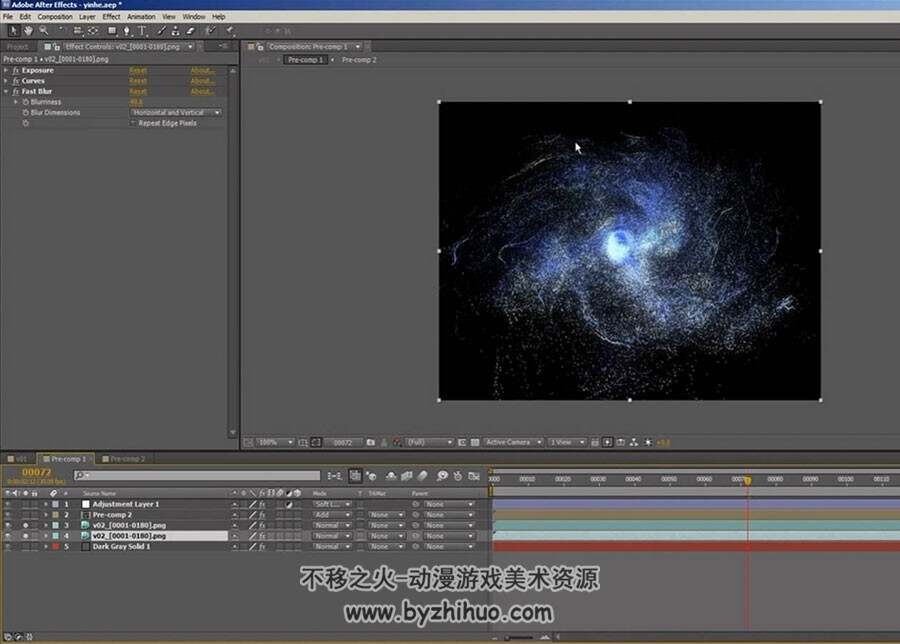Screen dimensions: 900x644
Task: Open Blur Dimensions dropdown
Action: pyautogui.click(x=176, y=112)
